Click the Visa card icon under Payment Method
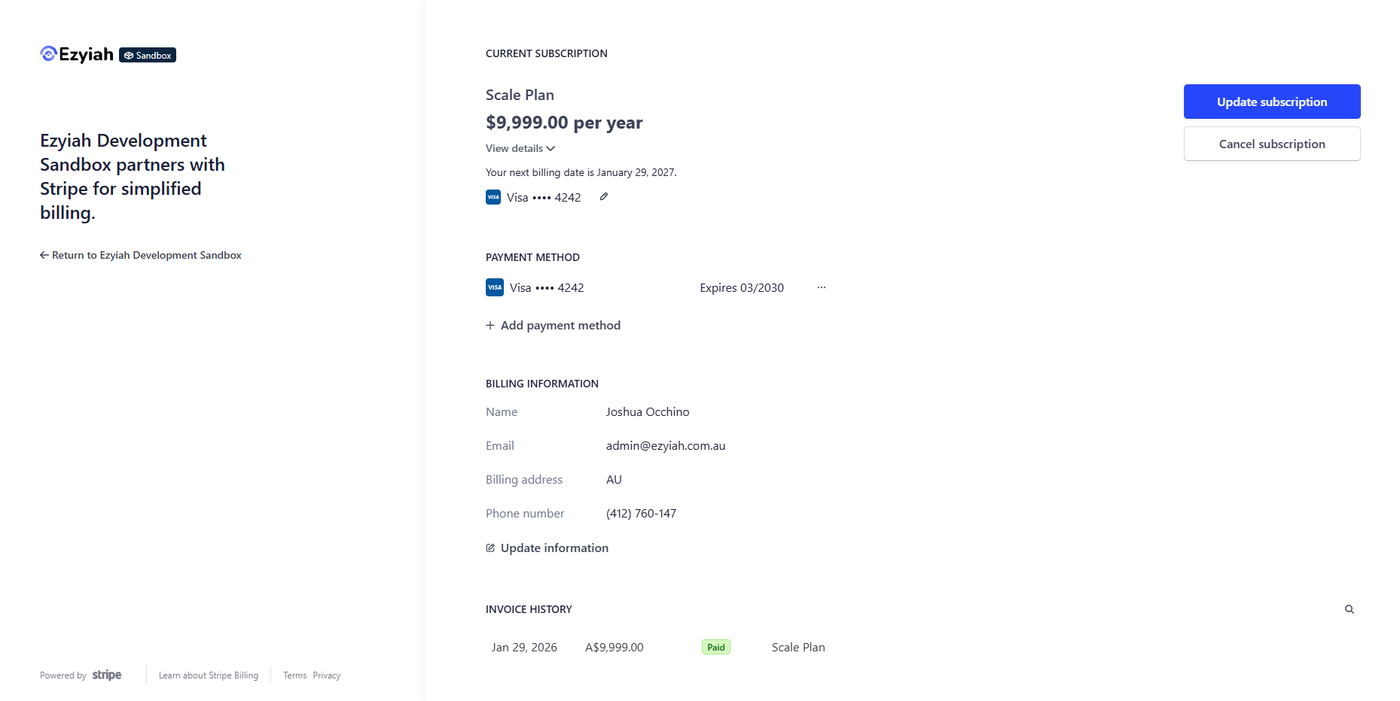This screenshot has height=701, width=1400. (494, 288)
